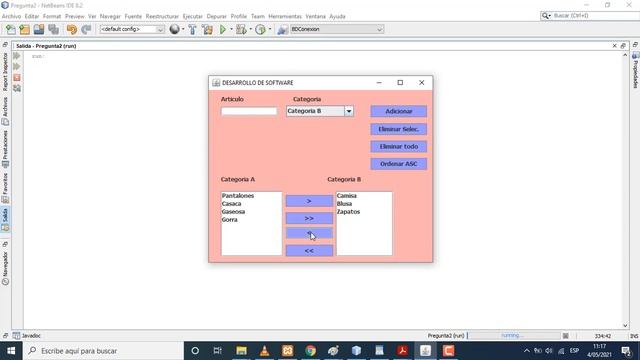Click the Redo arrow icon

click(x=86, y=29)
